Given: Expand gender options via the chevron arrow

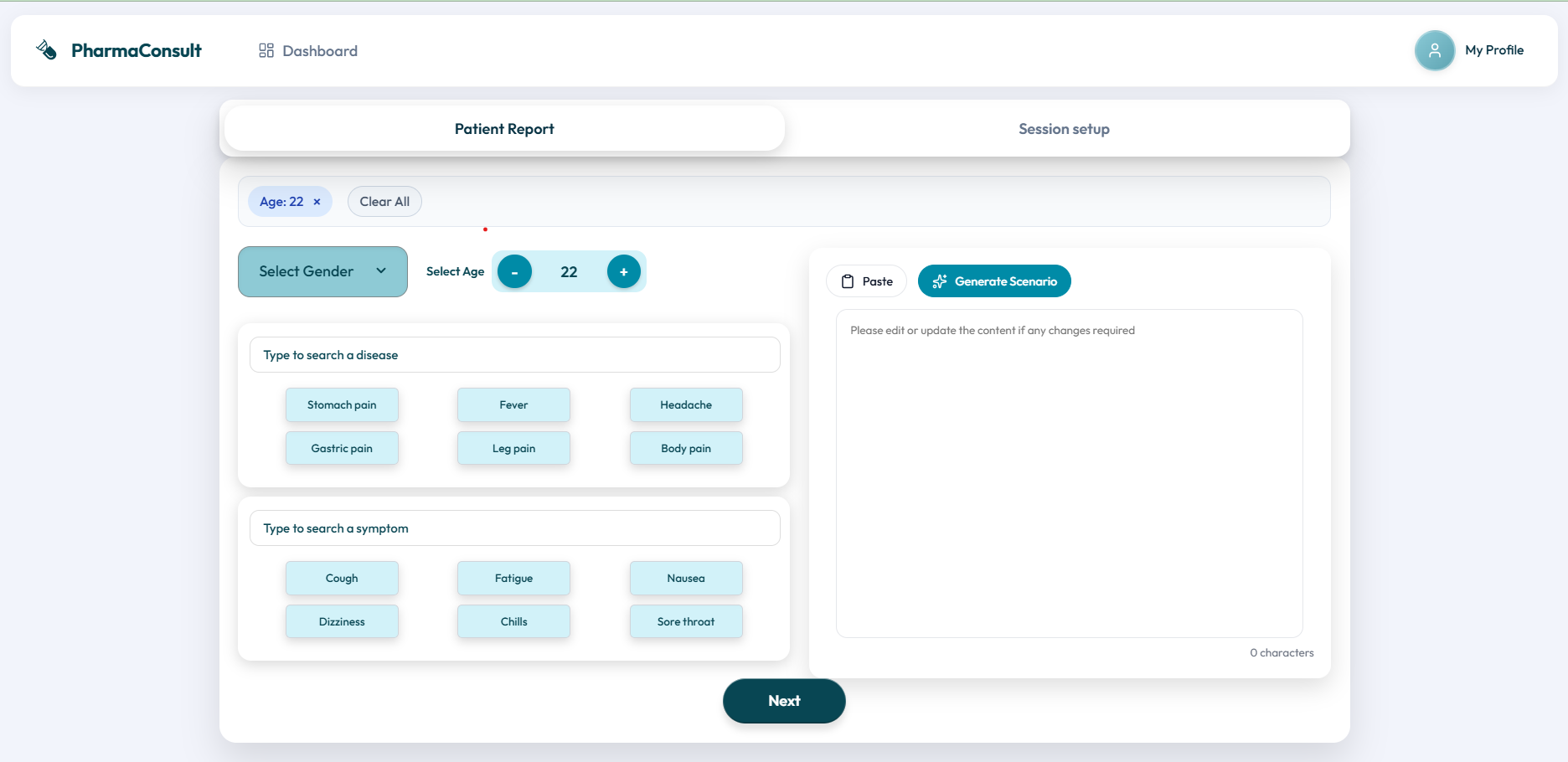Looking at the screenshot, I should (x=381, y=271).
